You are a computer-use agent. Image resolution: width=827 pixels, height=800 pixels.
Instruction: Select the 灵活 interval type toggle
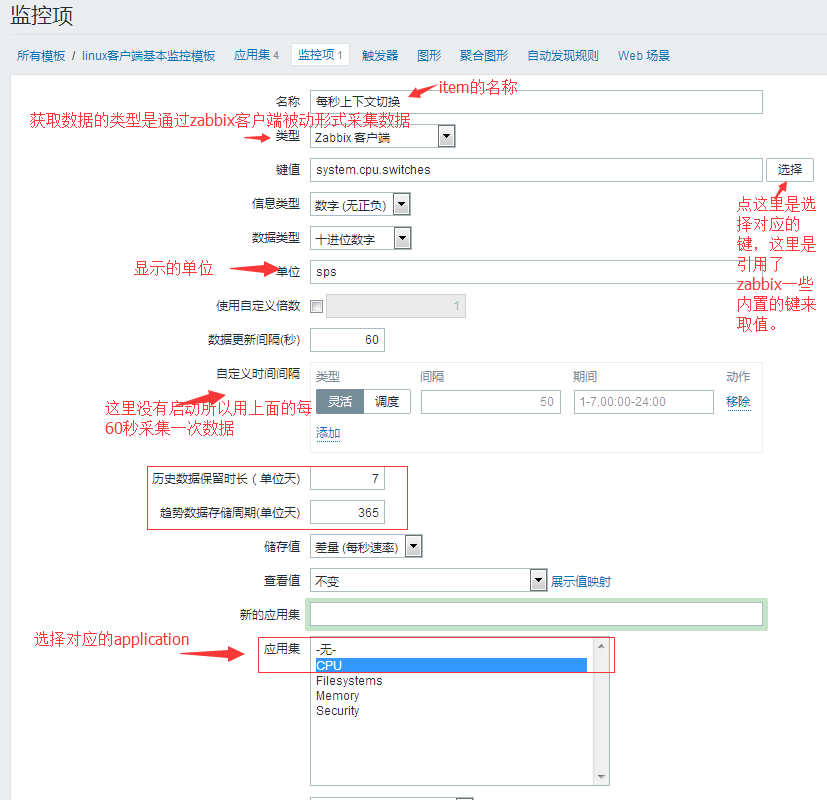(x=340, y=401)
